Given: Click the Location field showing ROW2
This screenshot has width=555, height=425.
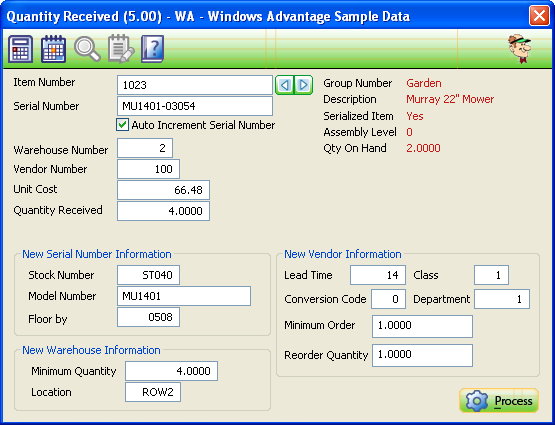Looking at the screenshot, I should click(153, 392).
